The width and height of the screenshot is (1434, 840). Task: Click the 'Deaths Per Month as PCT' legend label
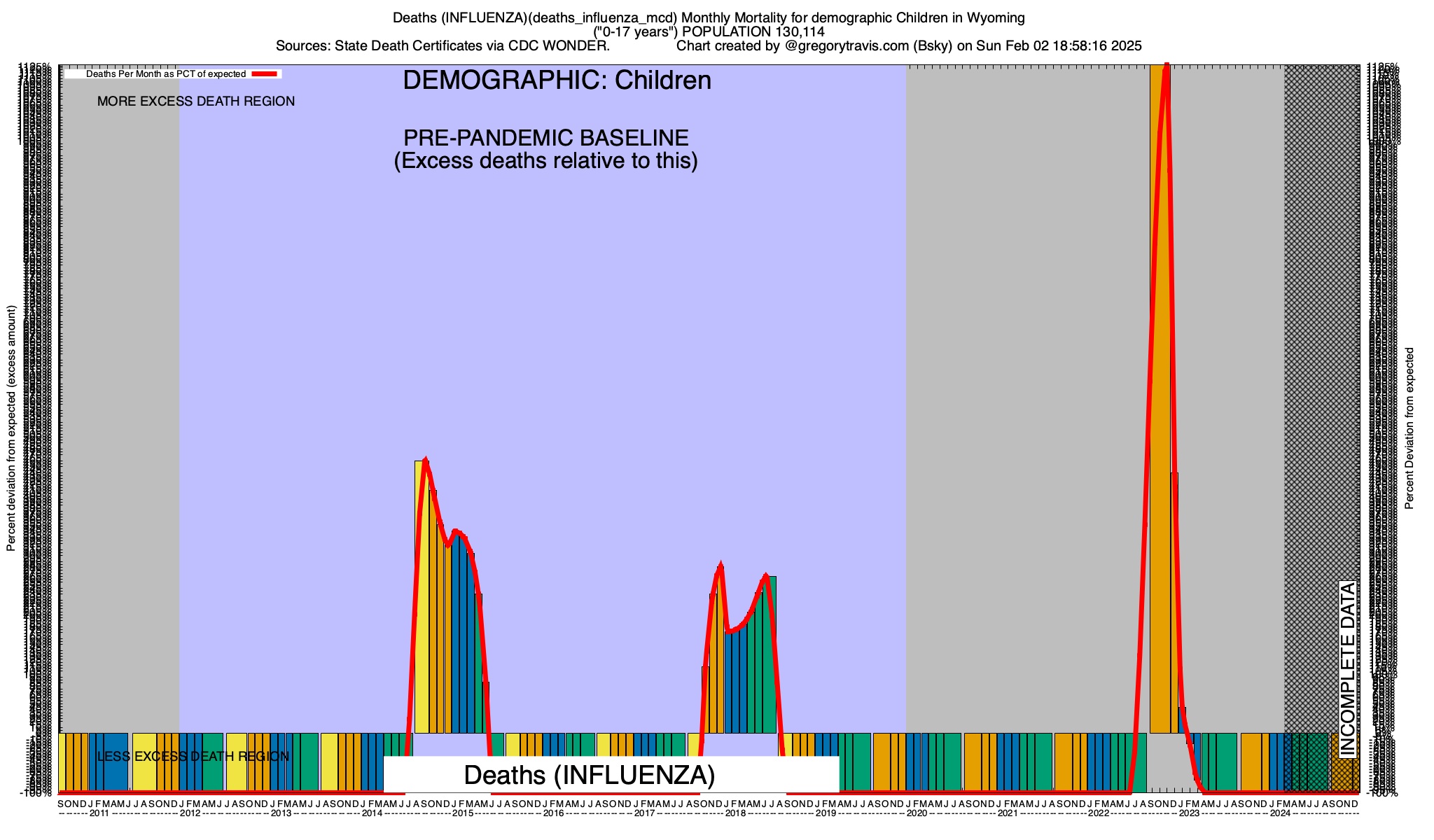[165, 73]
